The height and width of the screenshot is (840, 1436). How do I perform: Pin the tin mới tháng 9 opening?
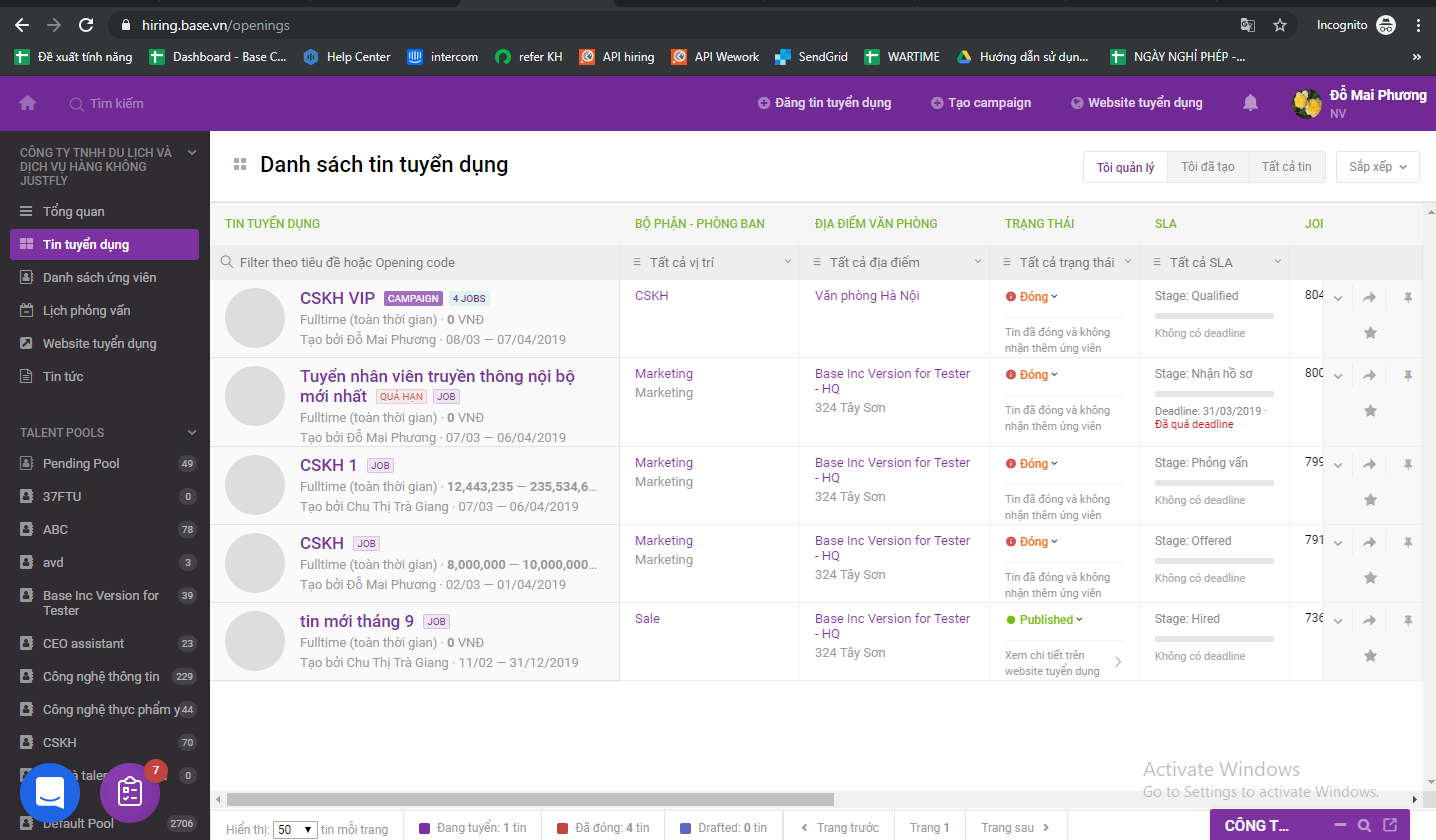click(x=1408, y=620)
